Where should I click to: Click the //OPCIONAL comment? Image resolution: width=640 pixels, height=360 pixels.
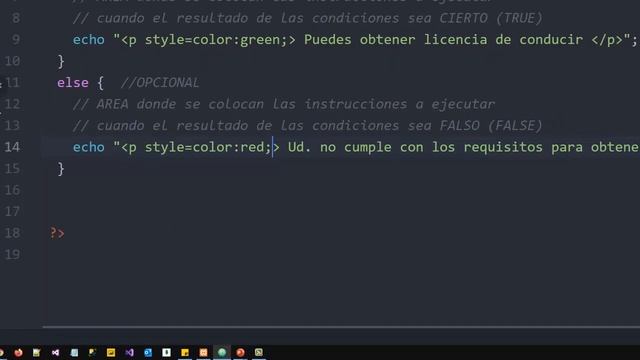pos(160,82)
